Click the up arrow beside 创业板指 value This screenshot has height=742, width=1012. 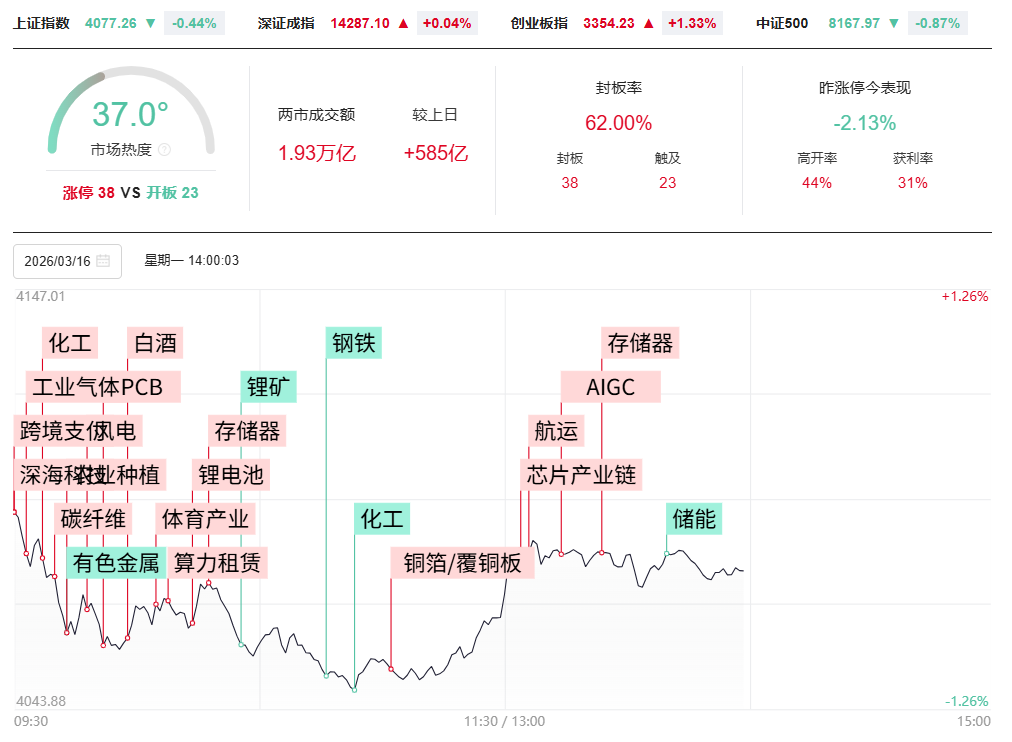(x=648, y=23)
